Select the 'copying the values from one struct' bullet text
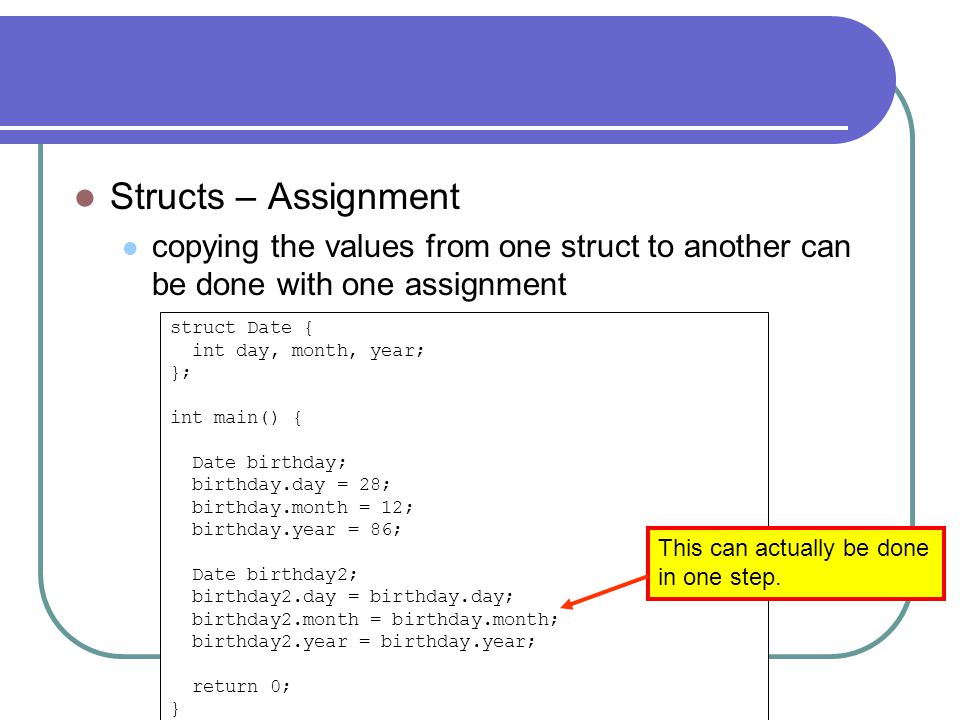The image size is (960, 720). [x=501, y=265]
